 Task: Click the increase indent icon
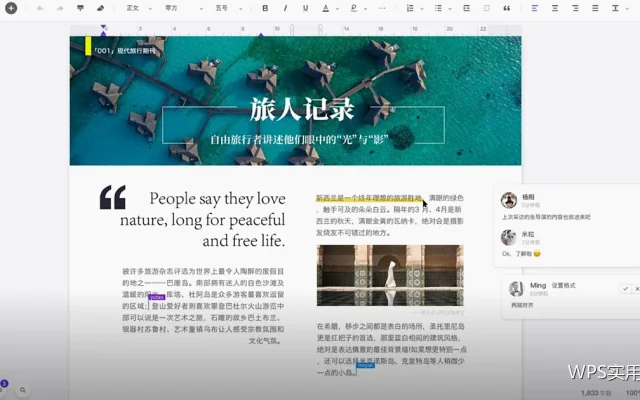click(487, 8)
